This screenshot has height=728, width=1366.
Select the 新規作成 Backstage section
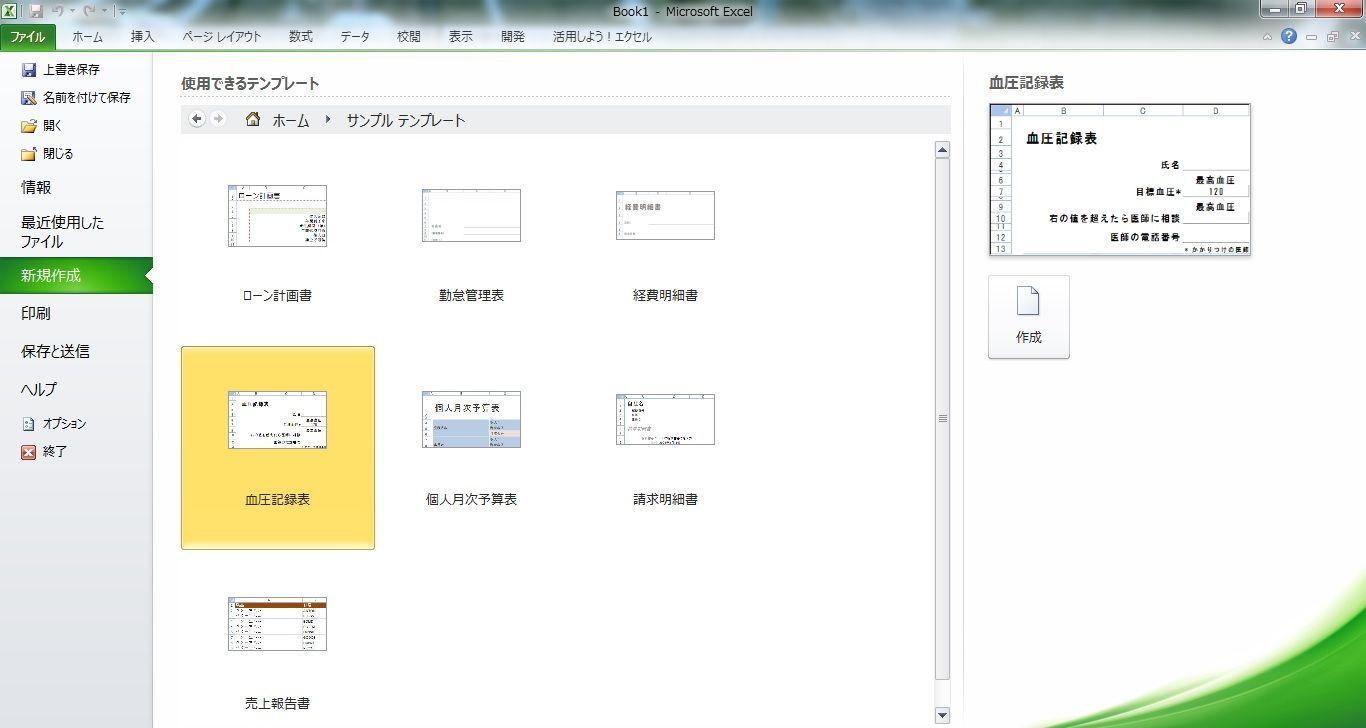pyautogui.click(x=76, y=276)
